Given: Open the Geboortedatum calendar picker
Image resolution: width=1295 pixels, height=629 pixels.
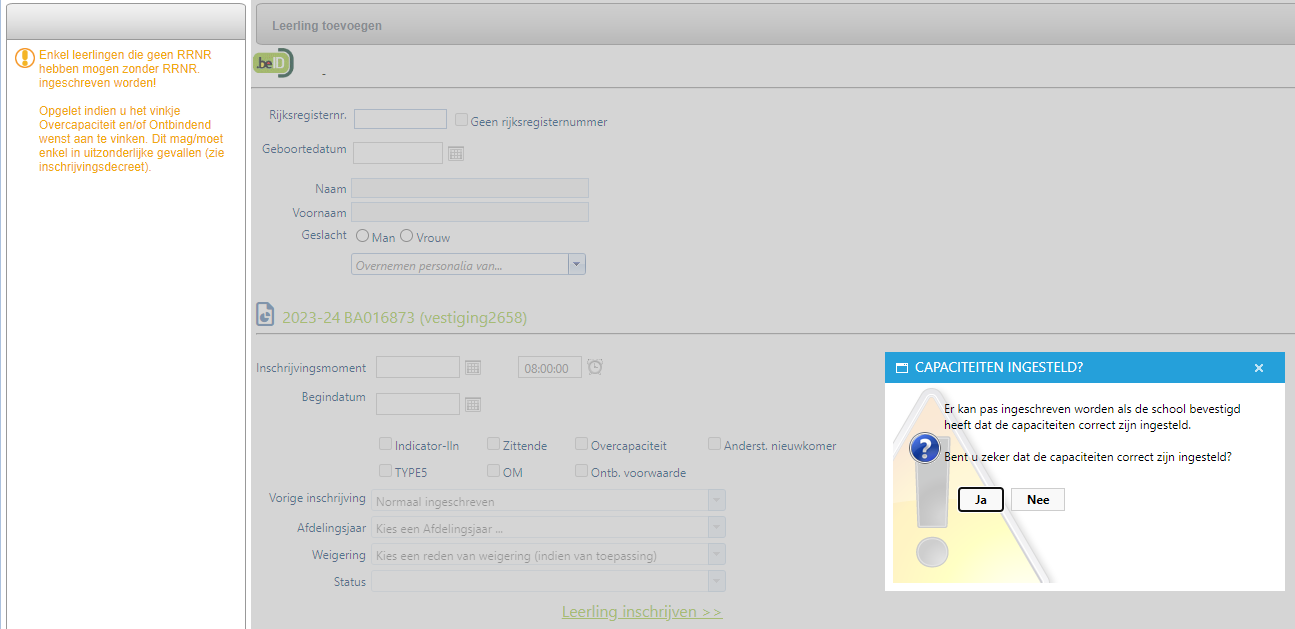Looking at the screenshot, I should [456, 153].
